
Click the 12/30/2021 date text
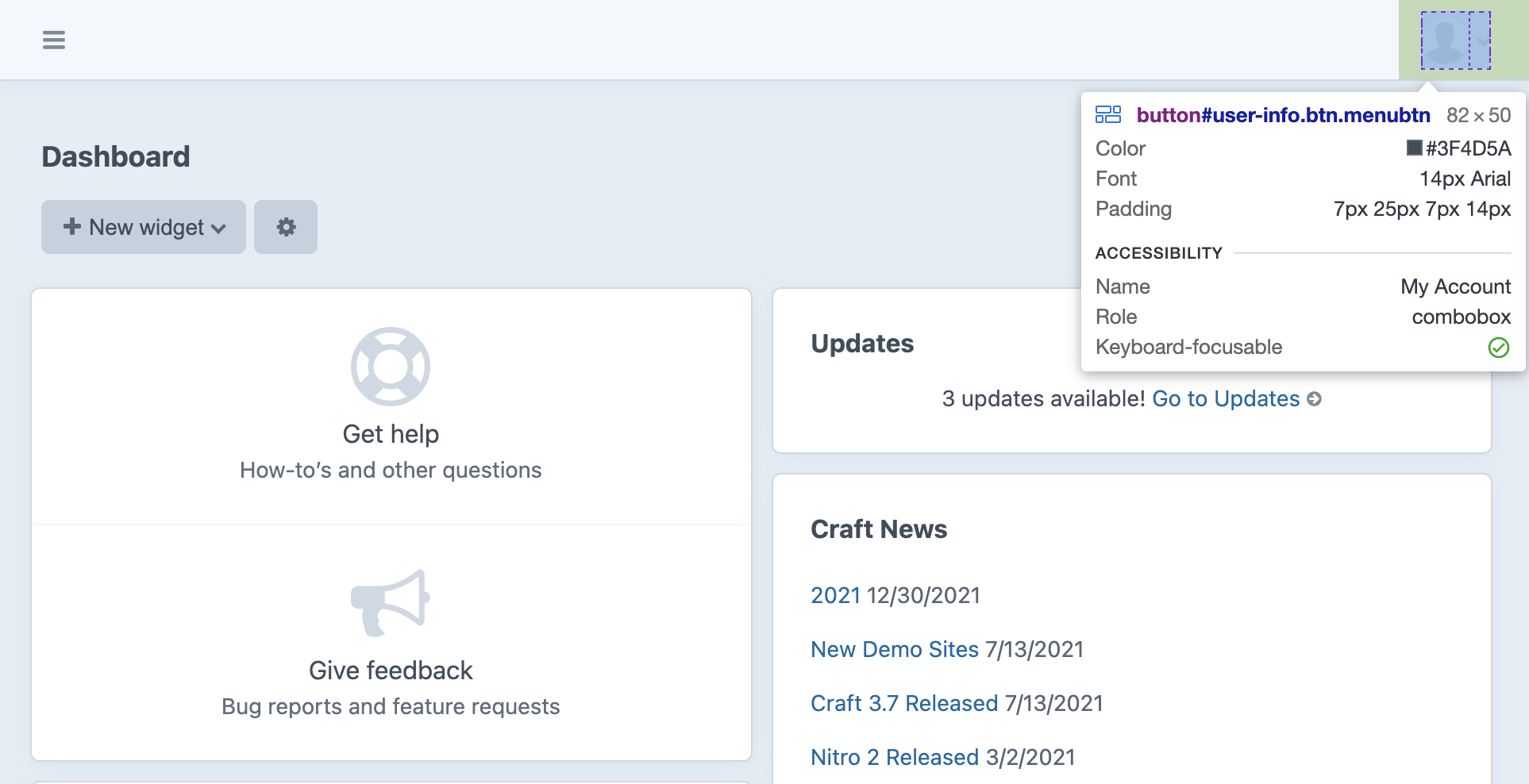point(923,595)
